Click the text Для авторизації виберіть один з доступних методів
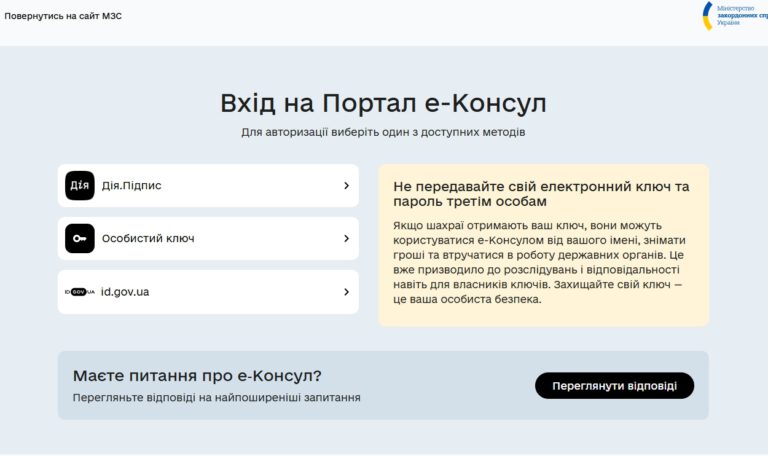The height and width of the screenshot is (456, 768). point(383,132)
